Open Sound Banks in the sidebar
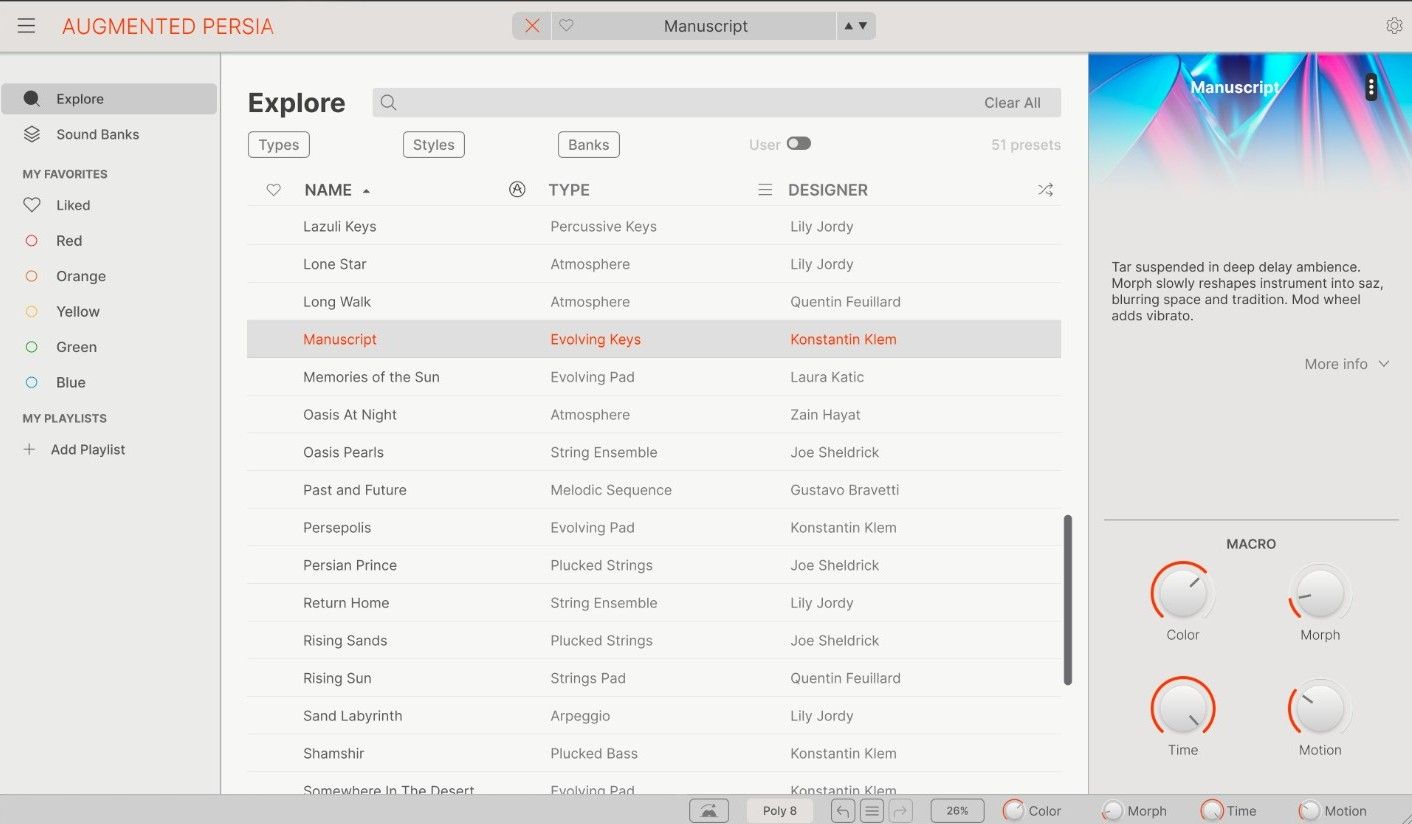The height and width of the screenshot is (824, 1412). click(97, 135)
